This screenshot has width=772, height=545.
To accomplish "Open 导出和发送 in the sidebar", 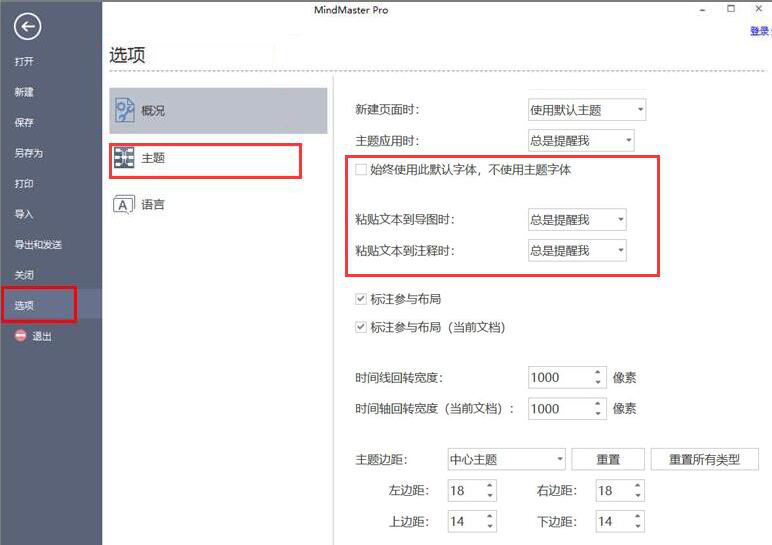I will point(38,245).
